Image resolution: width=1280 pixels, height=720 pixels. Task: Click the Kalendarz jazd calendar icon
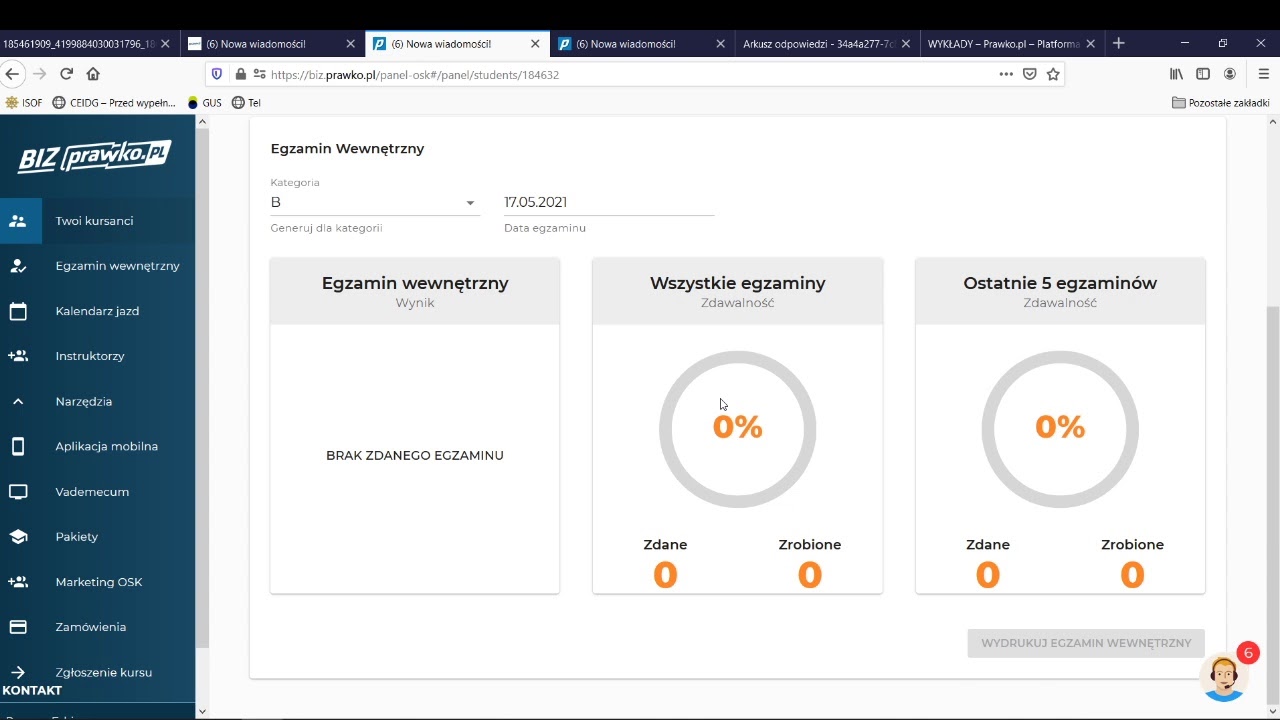click(18, 311)
